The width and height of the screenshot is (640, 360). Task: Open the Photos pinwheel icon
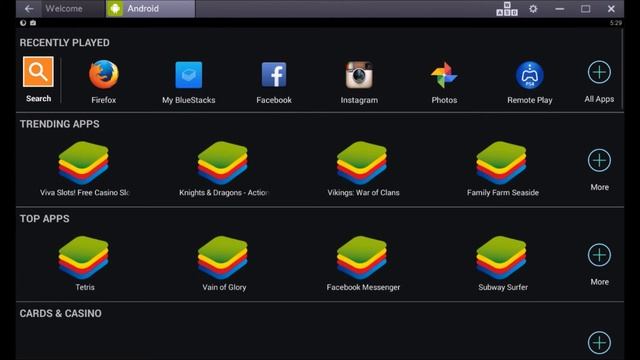point(444,75)
